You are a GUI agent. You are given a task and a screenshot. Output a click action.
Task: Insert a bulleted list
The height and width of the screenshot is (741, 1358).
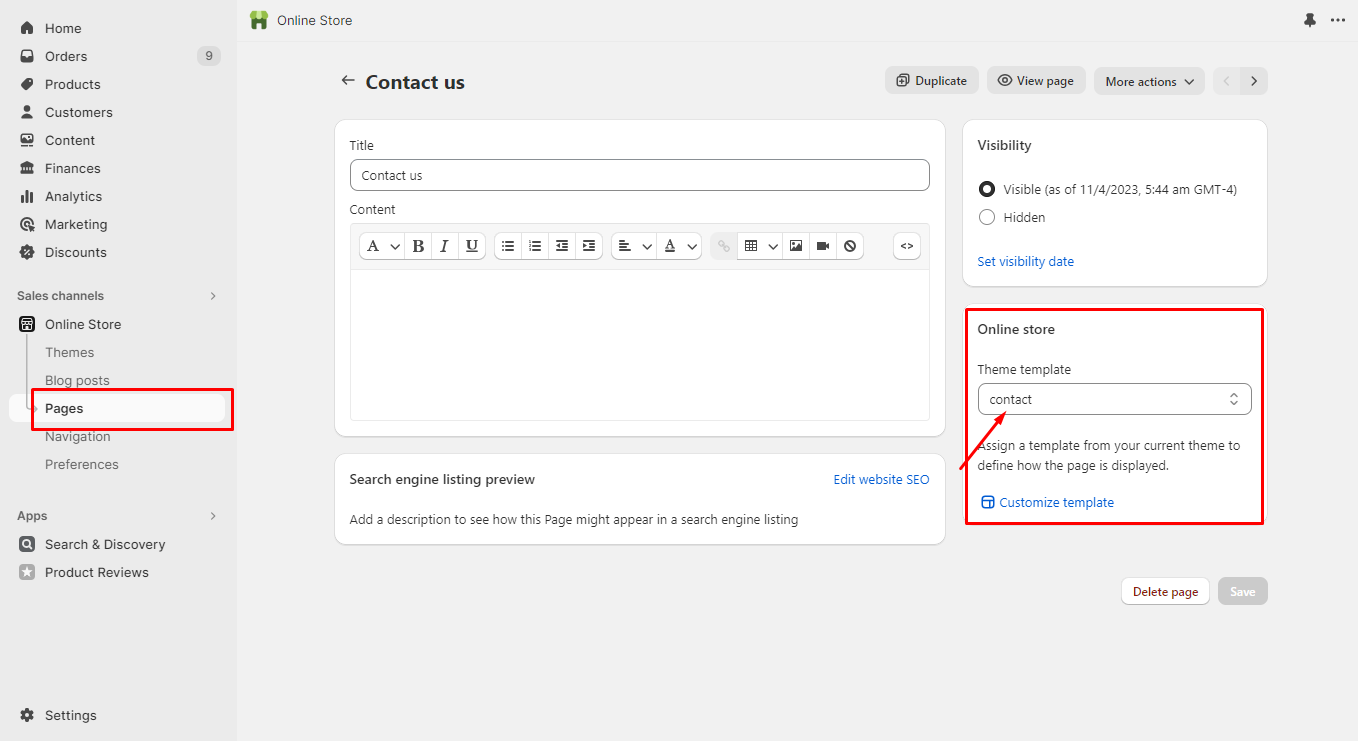tap(508, 246)
